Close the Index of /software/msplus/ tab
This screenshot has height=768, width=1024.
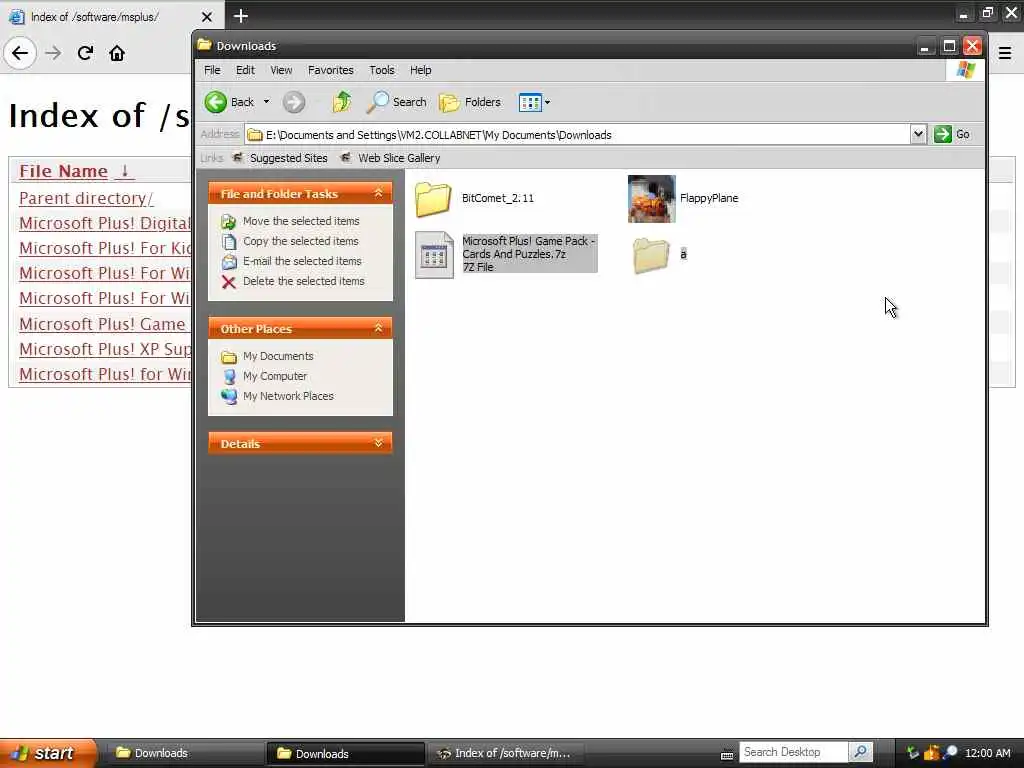(x=206, y=17)
